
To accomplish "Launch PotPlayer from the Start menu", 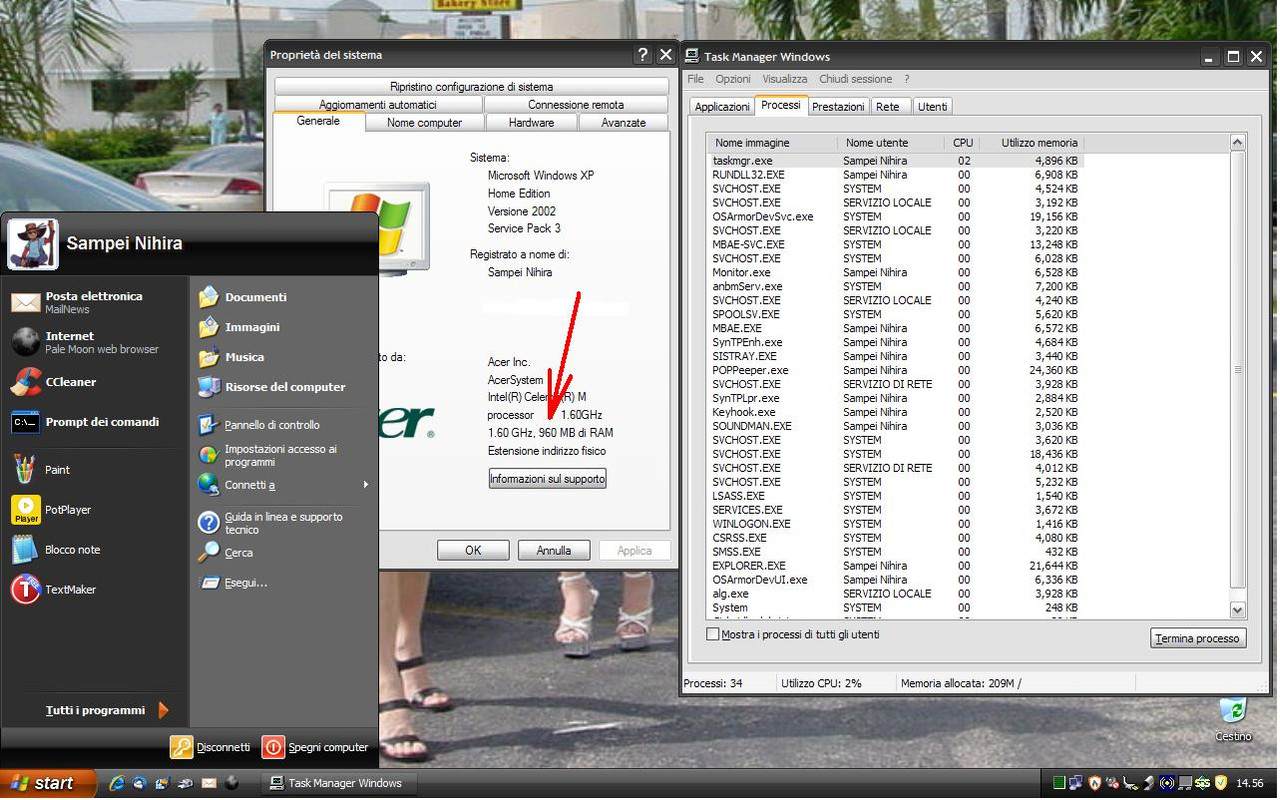I will click(x=94, y=509).
